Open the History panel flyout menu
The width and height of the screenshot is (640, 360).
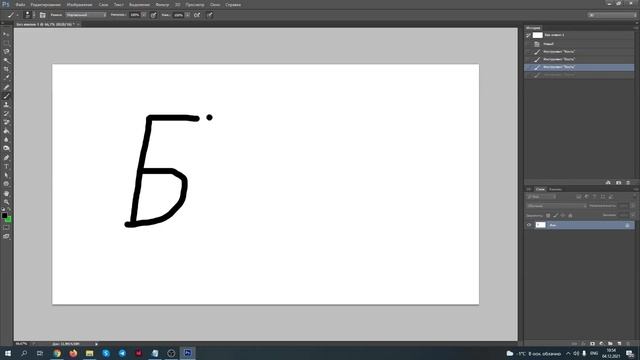[x=636, y=28]
